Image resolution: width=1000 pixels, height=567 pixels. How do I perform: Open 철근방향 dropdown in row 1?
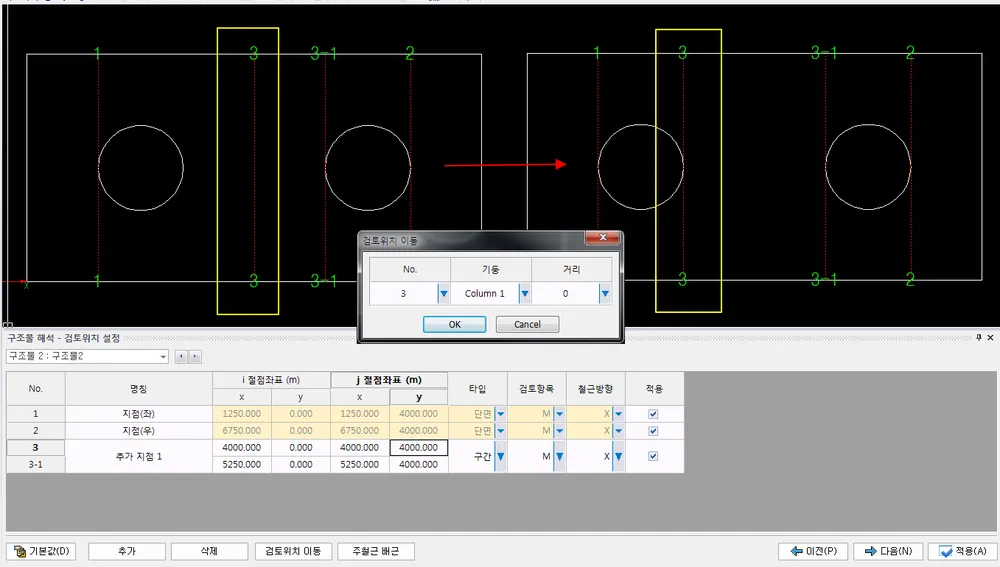[x=618, y=414]
